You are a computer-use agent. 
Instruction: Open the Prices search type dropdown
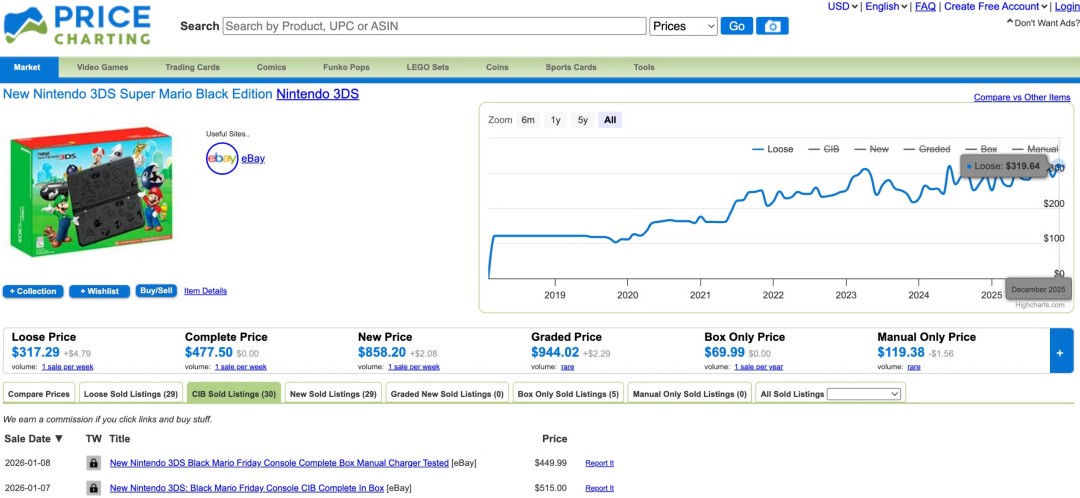coord(684,26)
